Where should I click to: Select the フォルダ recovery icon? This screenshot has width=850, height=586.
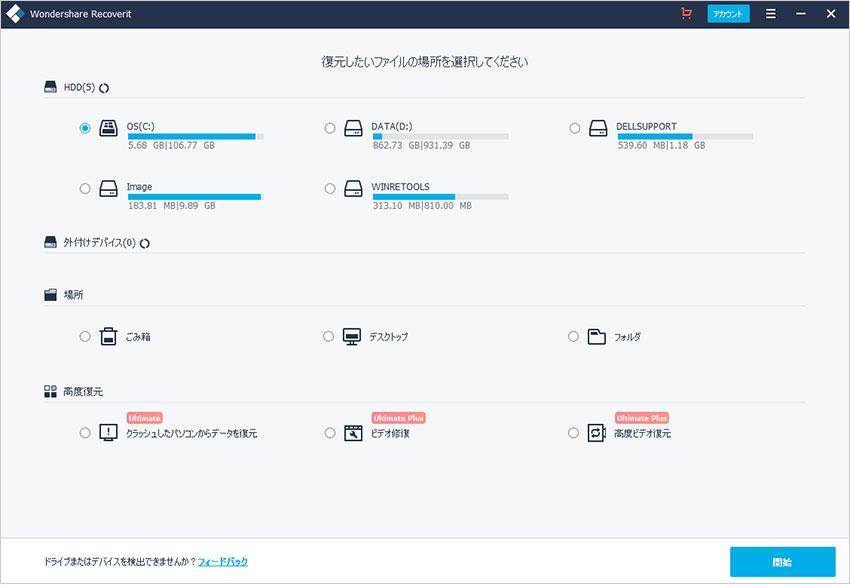point(598,337)
